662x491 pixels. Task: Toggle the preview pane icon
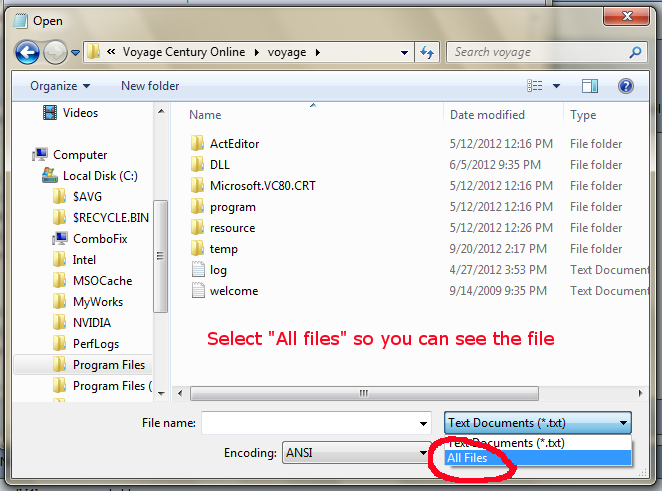point(589,86)
